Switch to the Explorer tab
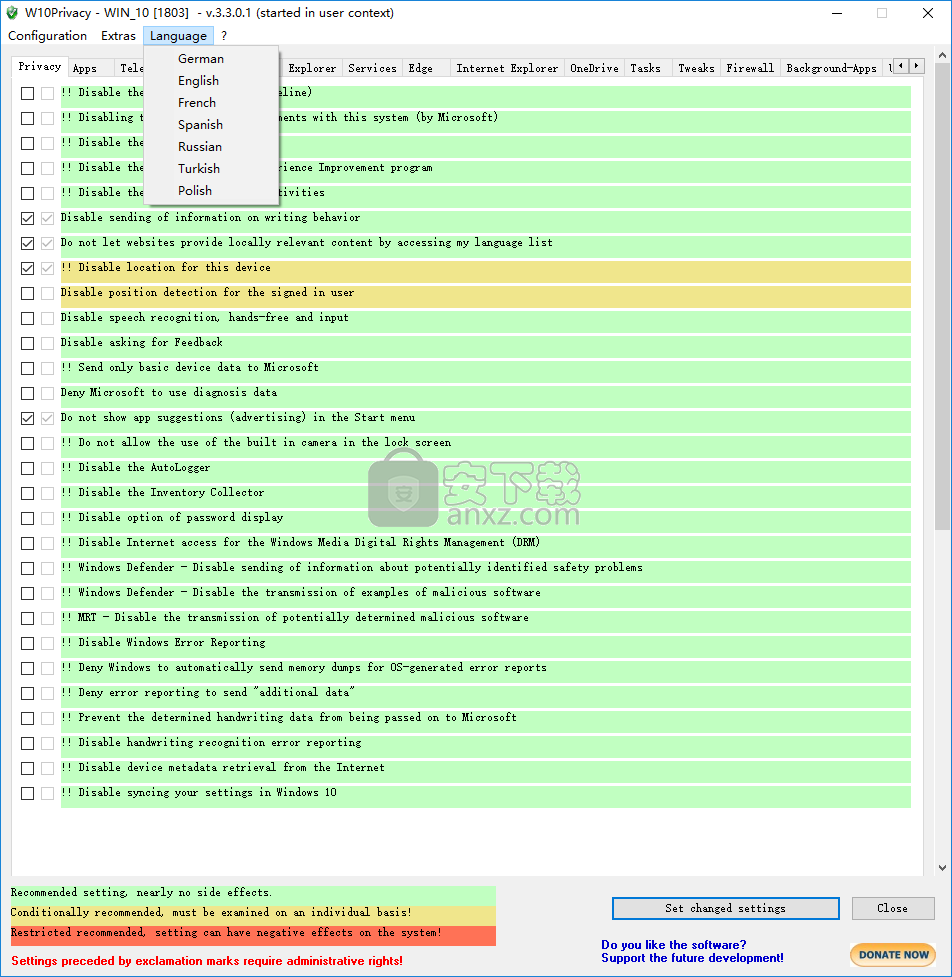Viewport: 952px width, 977px height. 312,69
